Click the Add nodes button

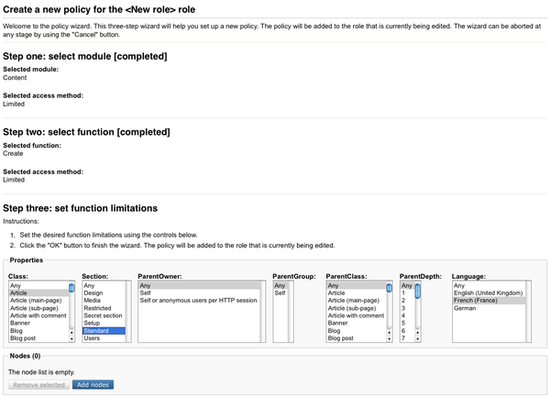coord(93,385)
